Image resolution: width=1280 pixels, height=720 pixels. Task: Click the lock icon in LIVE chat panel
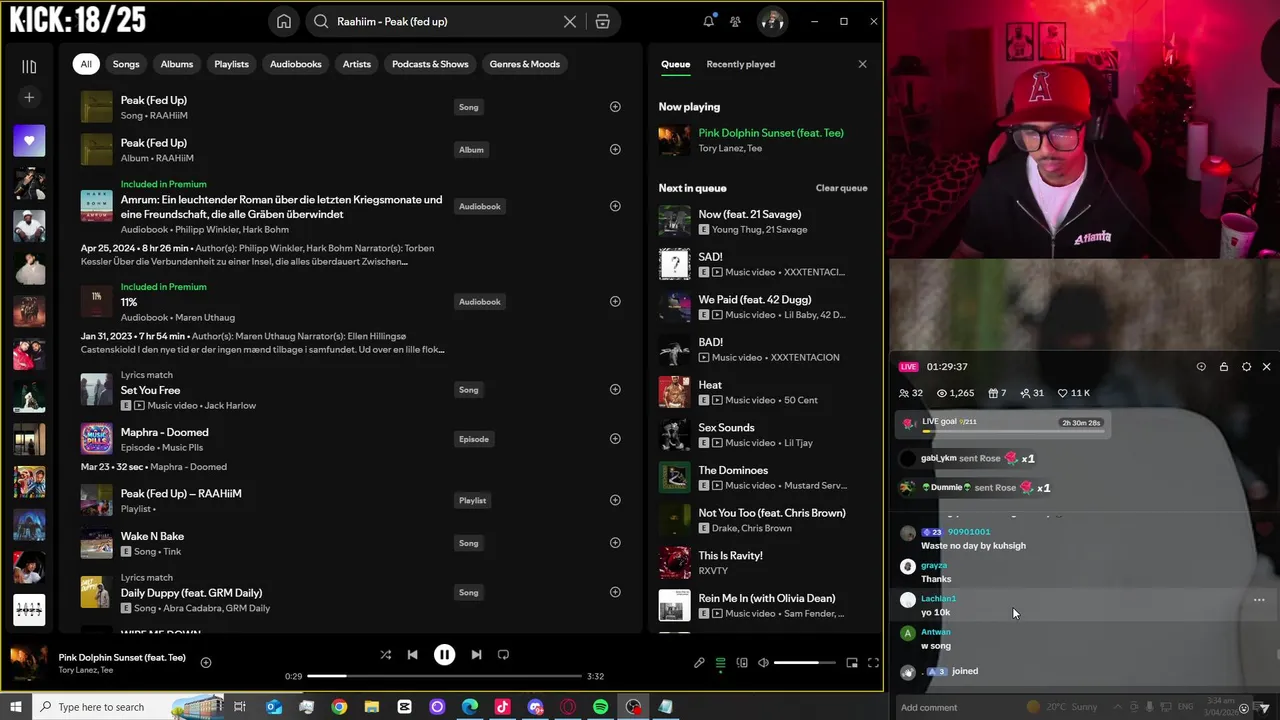click(1224, 367)
